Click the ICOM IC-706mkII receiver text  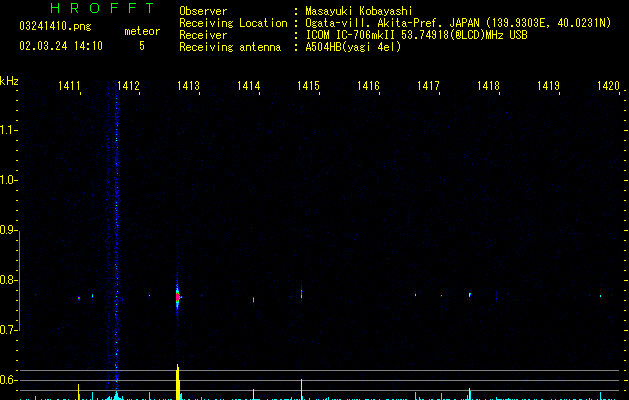click(x=416, y=35)
